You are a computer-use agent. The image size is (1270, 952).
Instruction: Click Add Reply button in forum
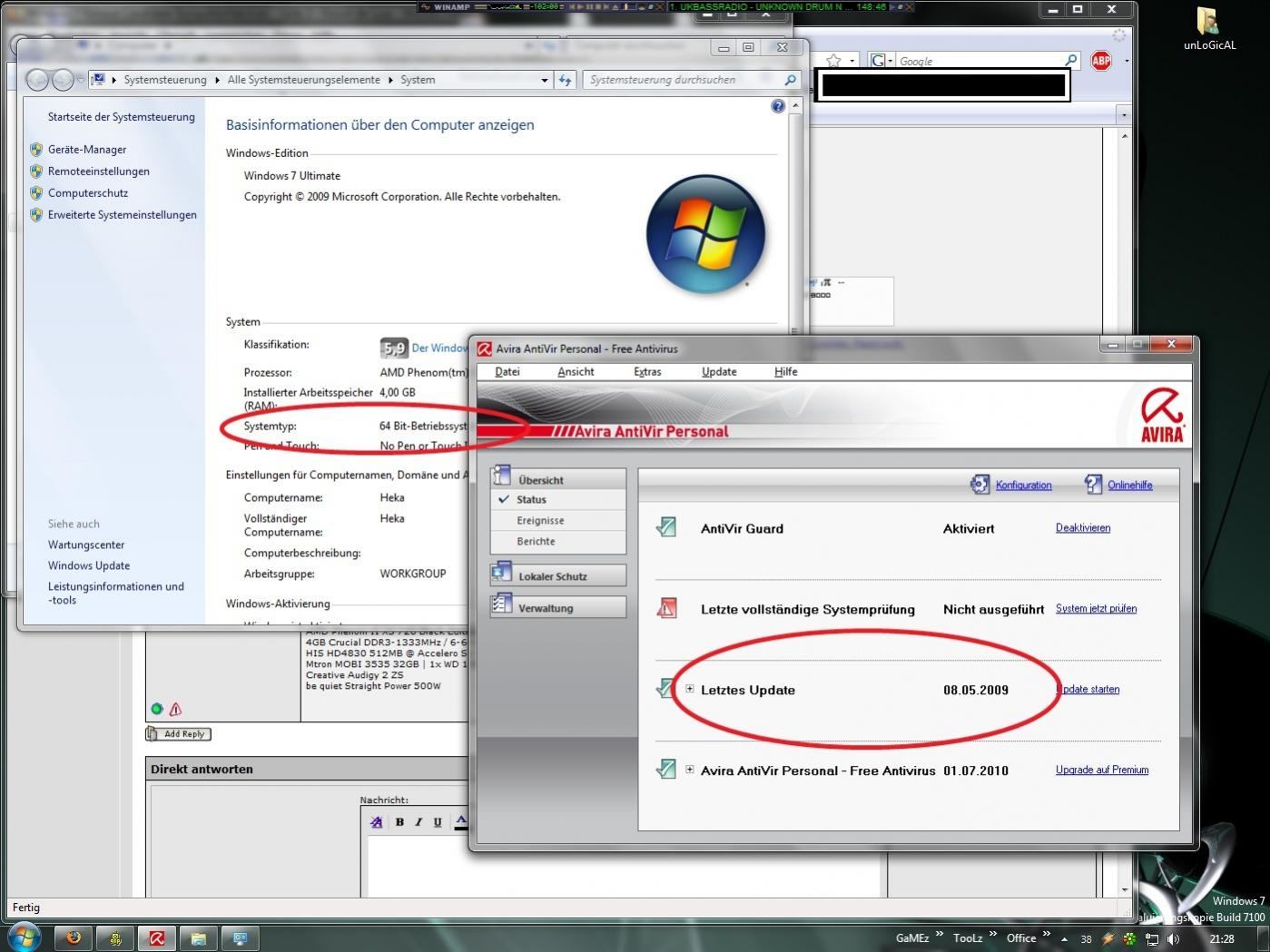pos(178,734)
